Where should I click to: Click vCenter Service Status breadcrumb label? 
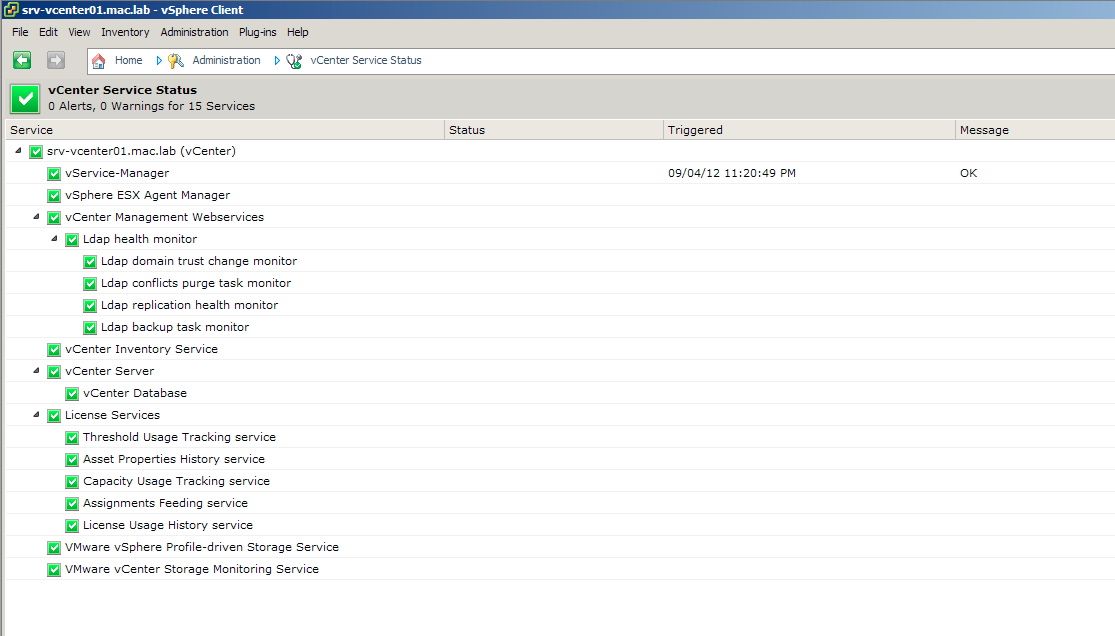click(x=366, y=60)
